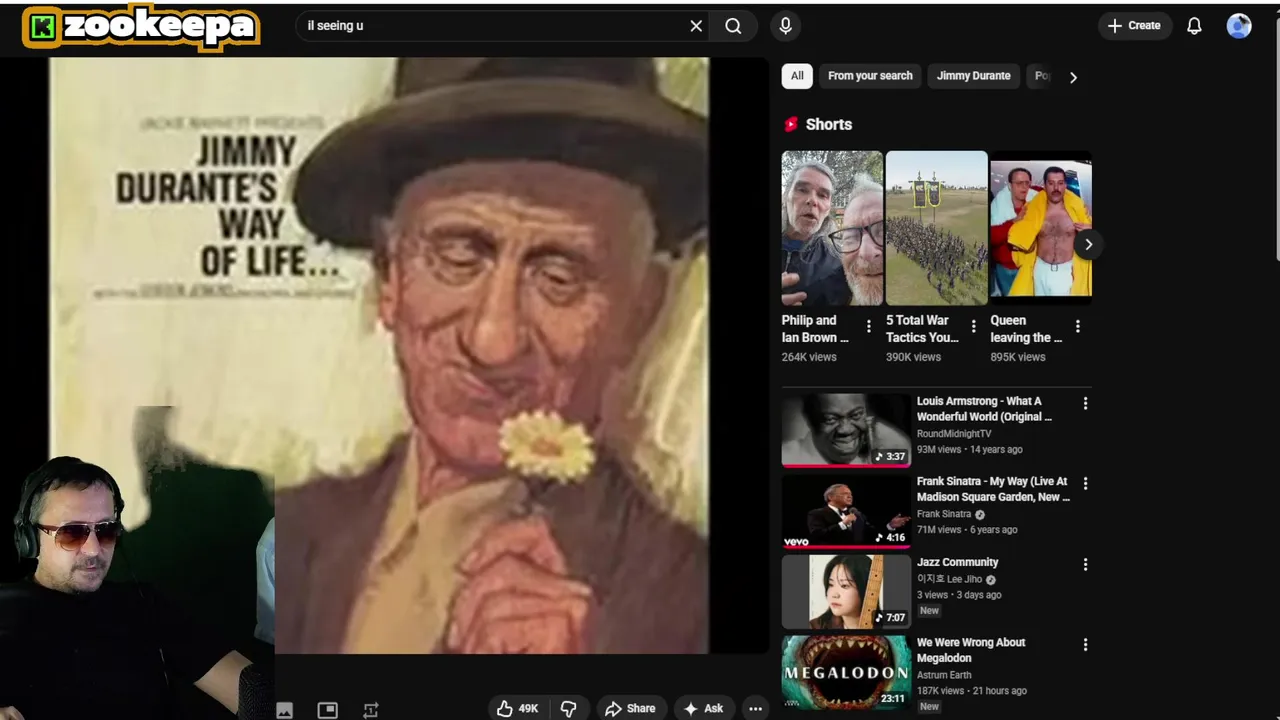Clear the search box text
The image size is (1280, 720).
tap(696, 26)
